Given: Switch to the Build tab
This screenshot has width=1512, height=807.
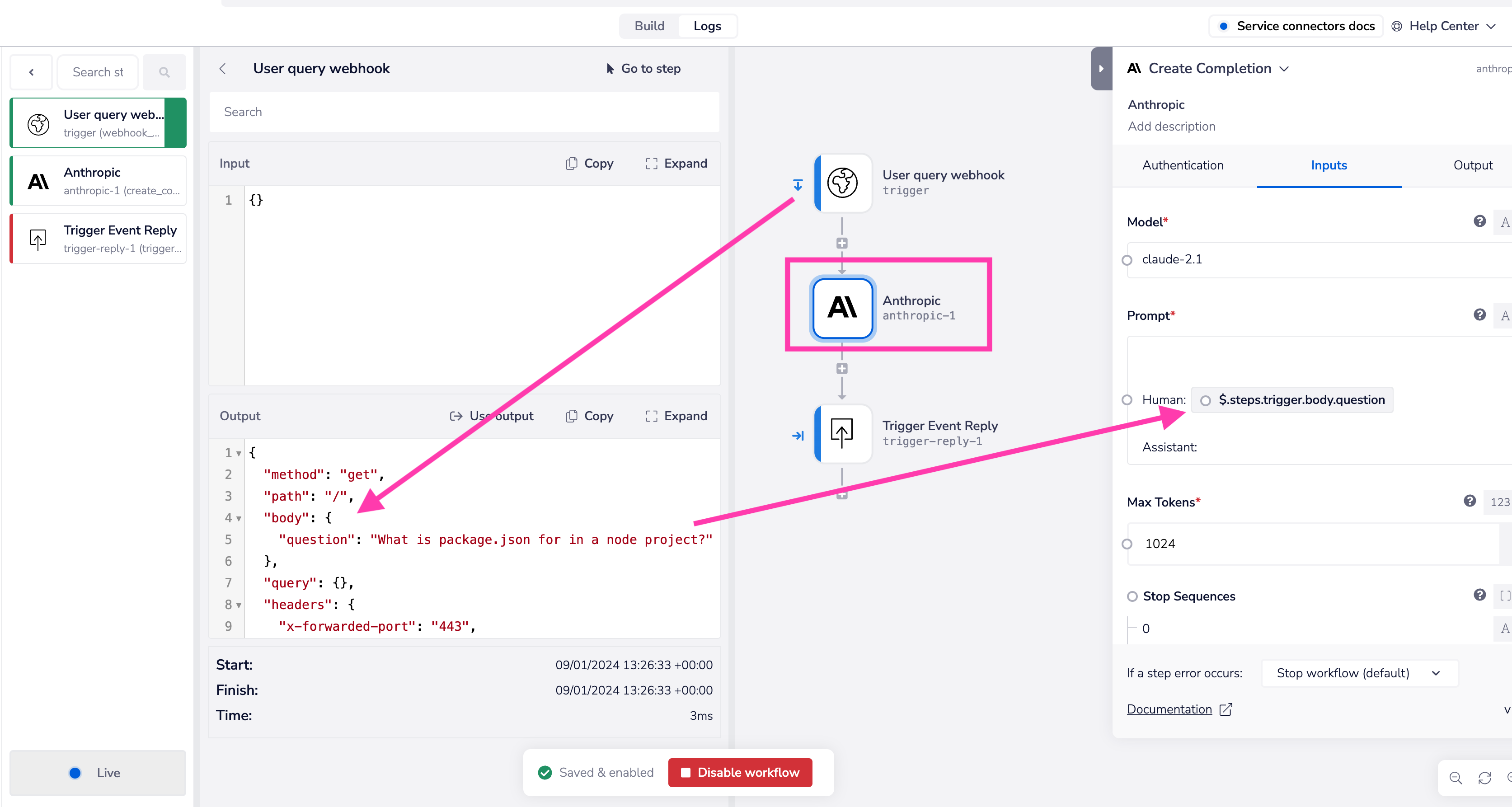Looking at the screenshot, I should click(x=649, y=26).
